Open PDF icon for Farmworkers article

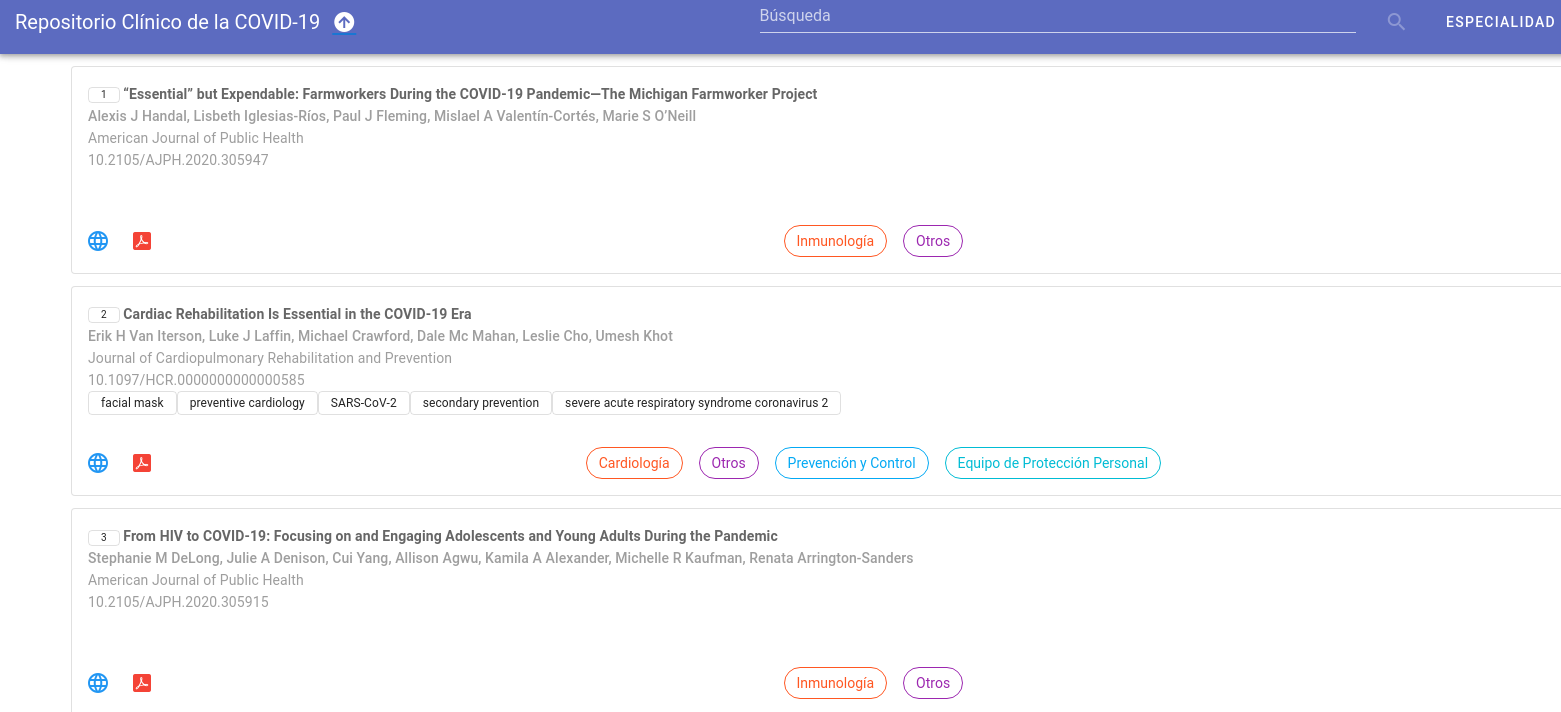click(142, 241)
